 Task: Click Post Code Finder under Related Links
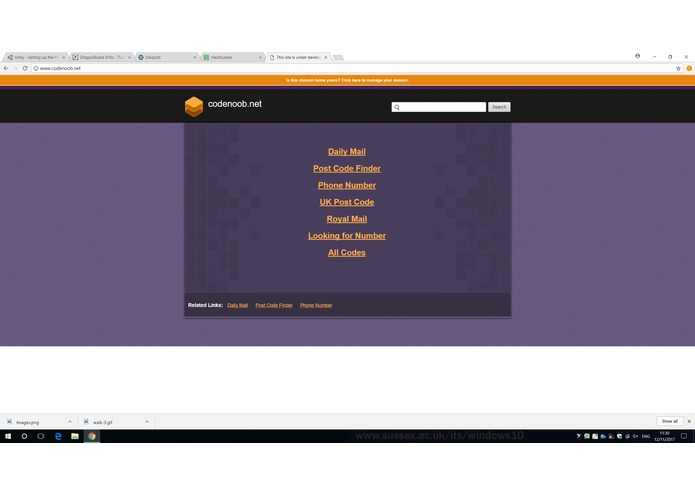[274, 305]
